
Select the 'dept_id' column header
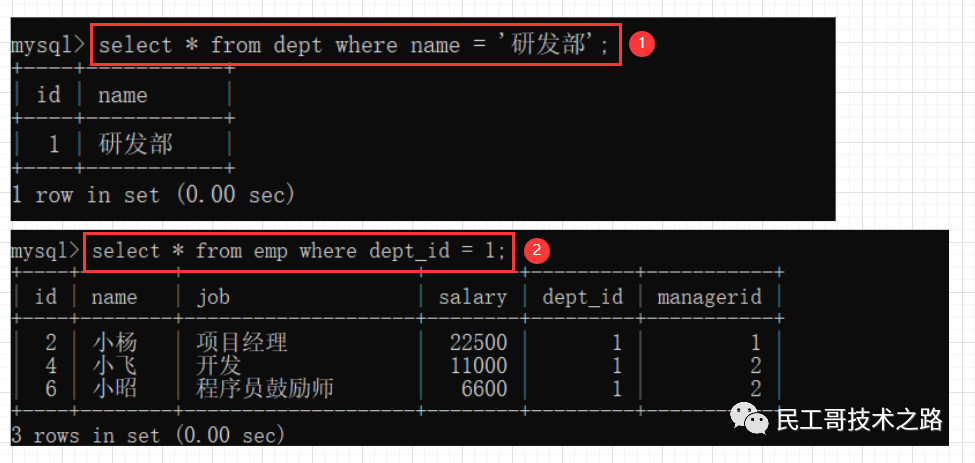click(x=582, y=297)
